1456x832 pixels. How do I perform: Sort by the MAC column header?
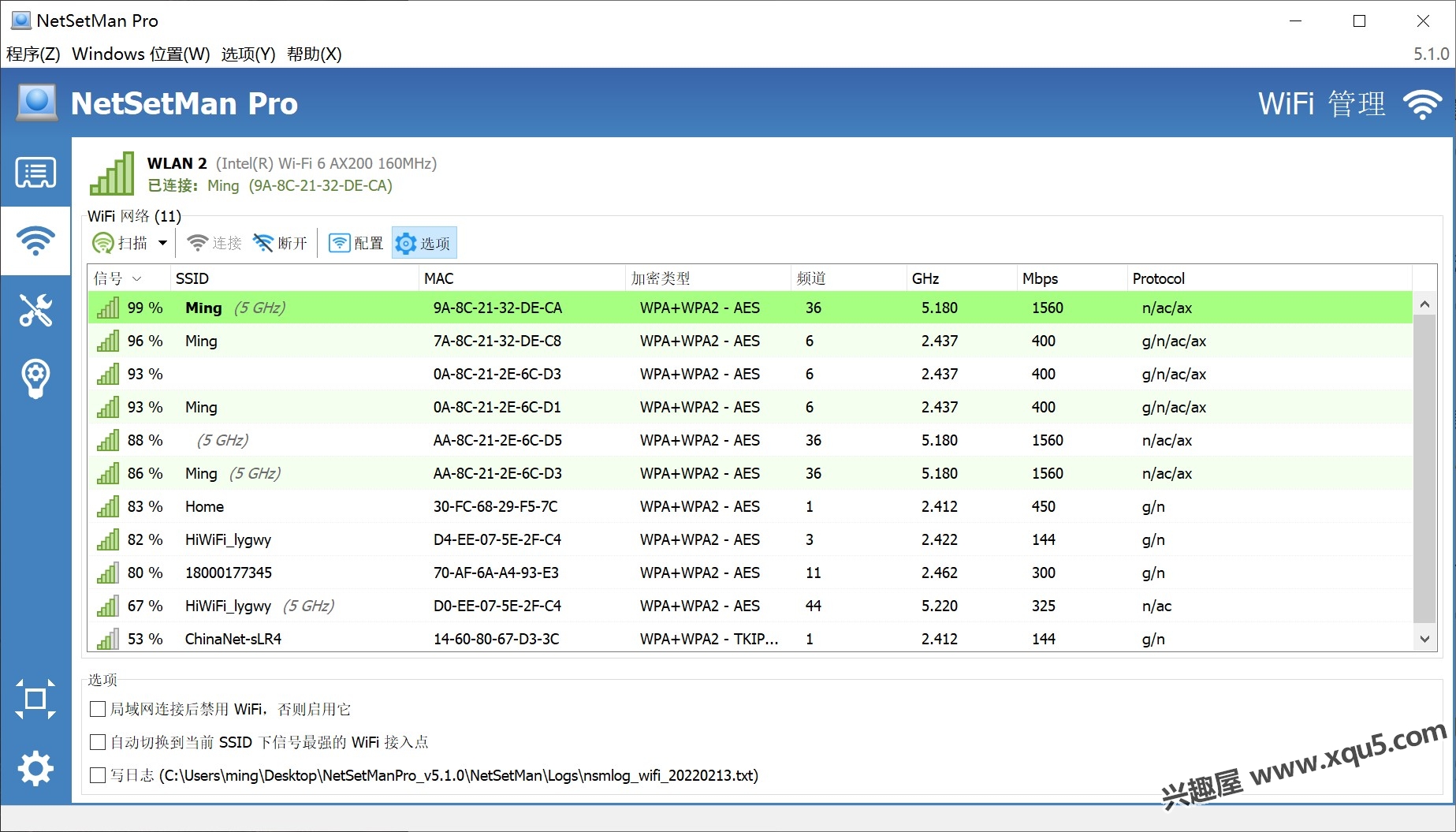pyautogui.click(x=522, y=278)
